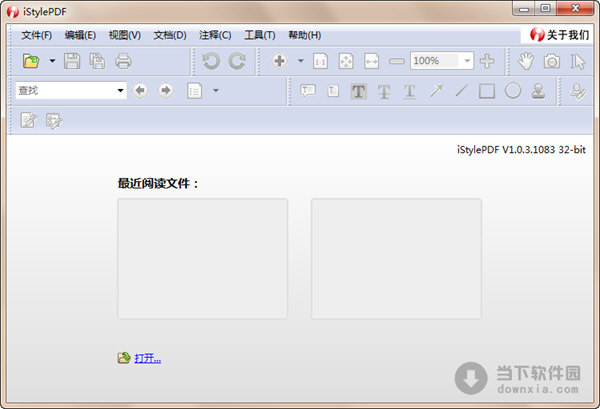Open the 查找 search dropdown arrow
This screenshot has width=600, height=409.
pyautogui.click(x=120, y=91)
